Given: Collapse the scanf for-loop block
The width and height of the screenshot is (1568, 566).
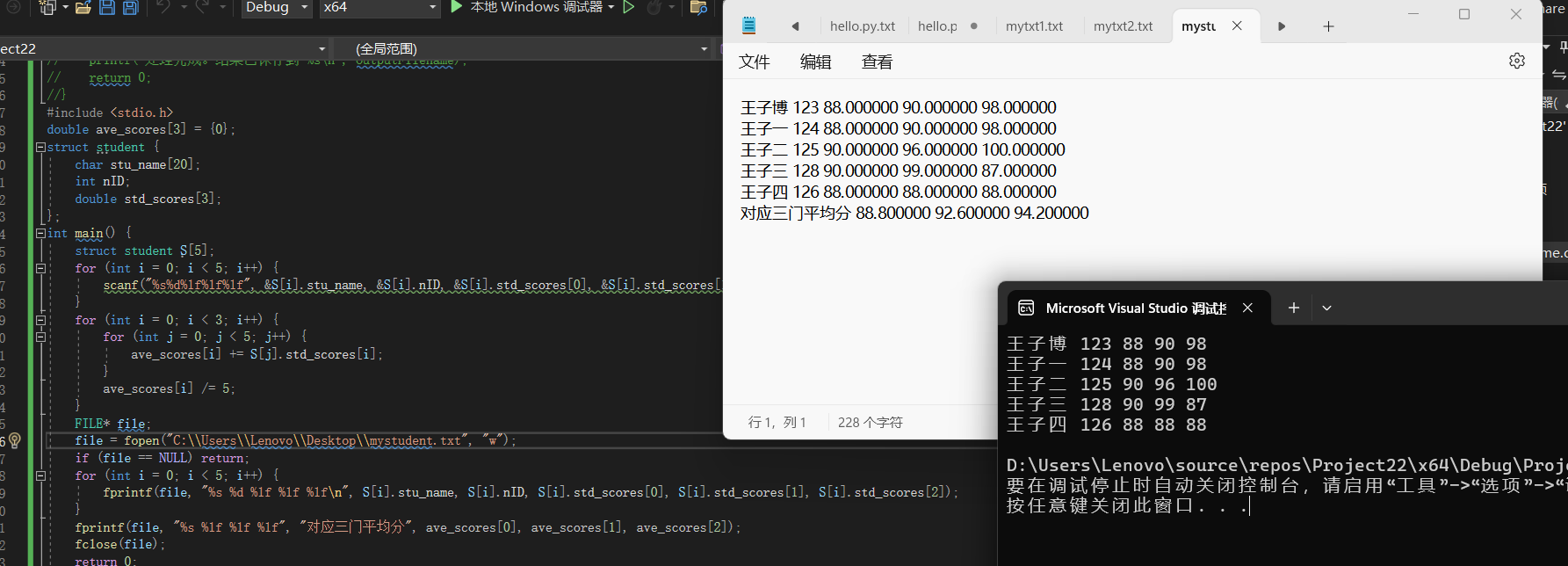Looking at the screenshot, I should click(x=40, y=267).
